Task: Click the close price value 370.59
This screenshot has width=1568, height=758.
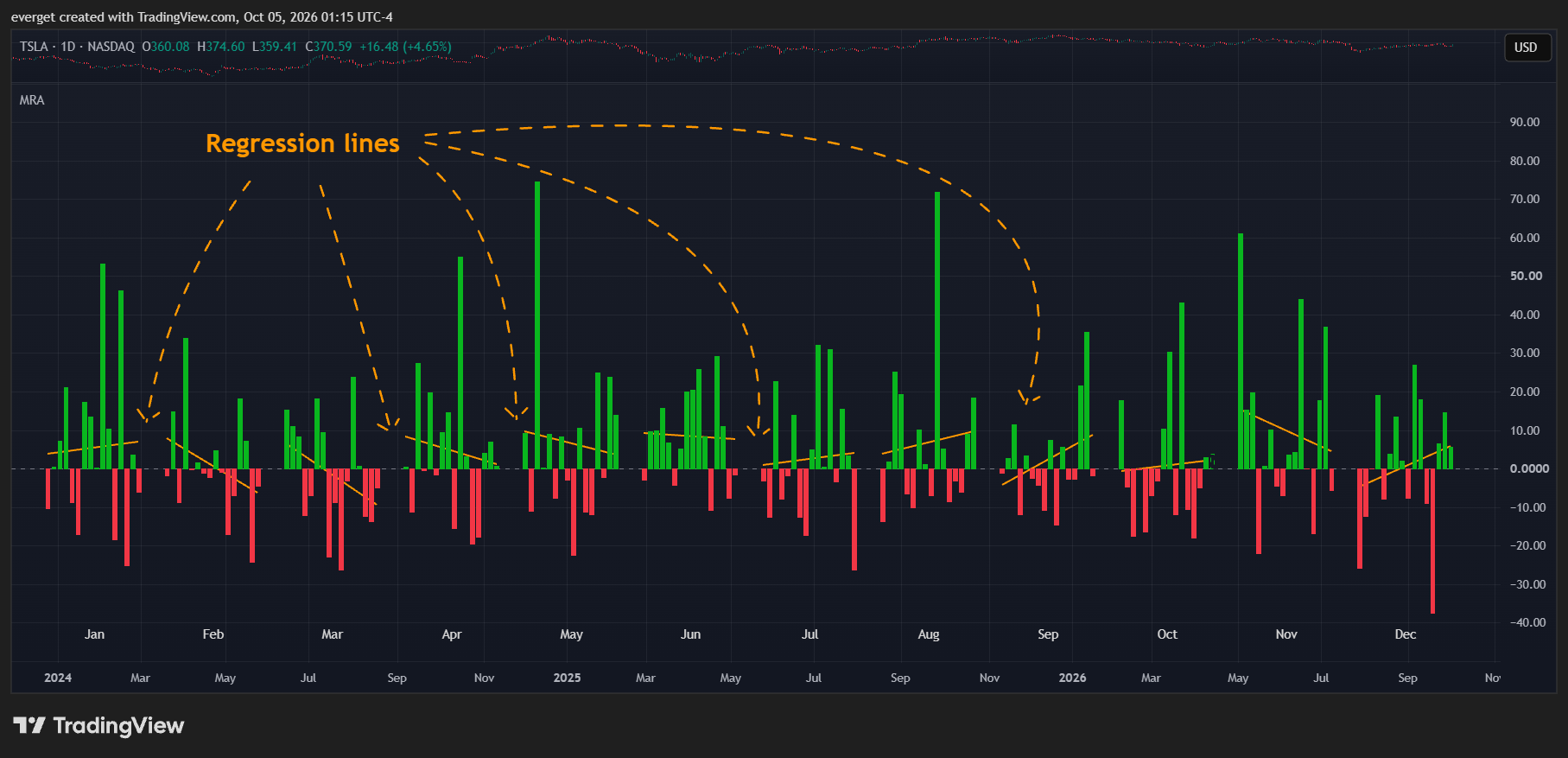Action: [x=333, y=47]
